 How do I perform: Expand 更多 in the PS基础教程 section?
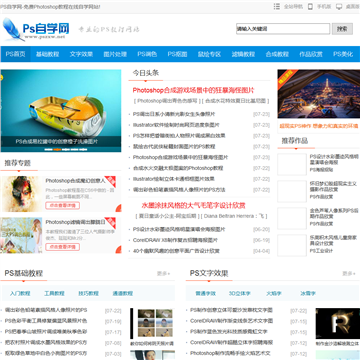click(163, 274)
